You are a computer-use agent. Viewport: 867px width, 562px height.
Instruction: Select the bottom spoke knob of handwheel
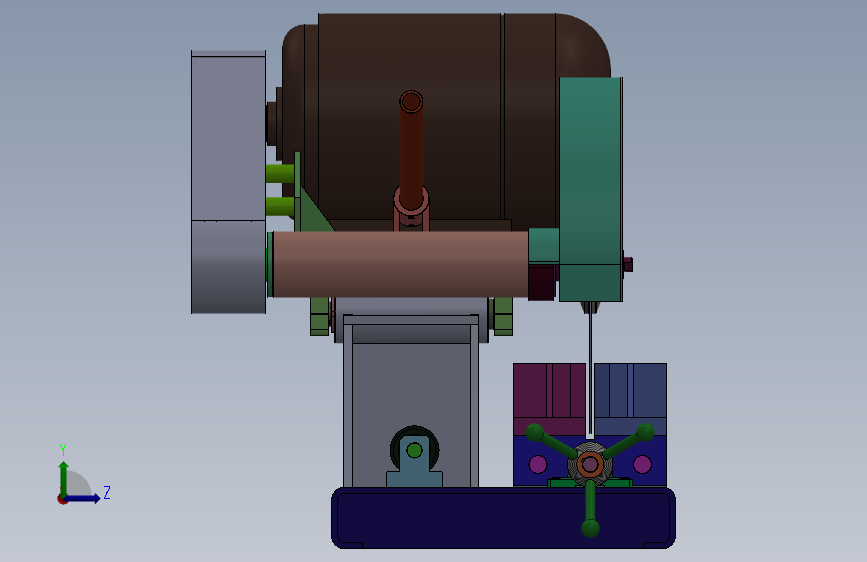pyautogui.click(x=590, y=528)
